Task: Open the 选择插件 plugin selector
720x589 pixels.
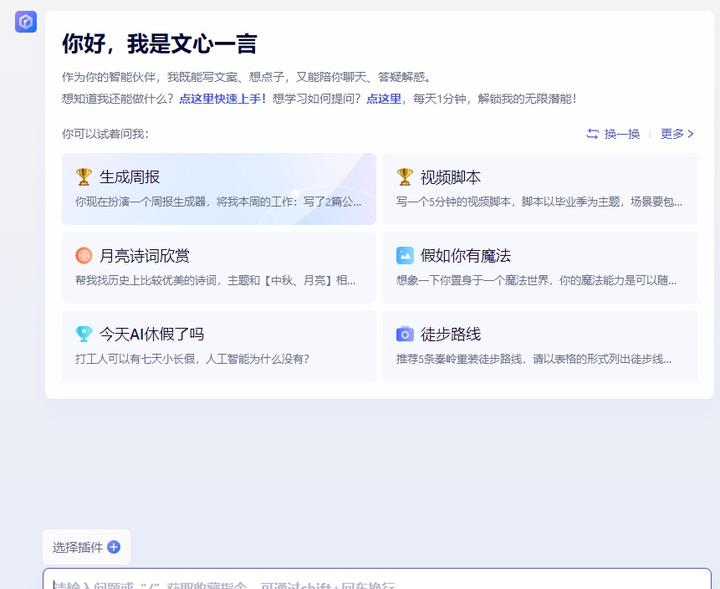Action: click(86, 547)
